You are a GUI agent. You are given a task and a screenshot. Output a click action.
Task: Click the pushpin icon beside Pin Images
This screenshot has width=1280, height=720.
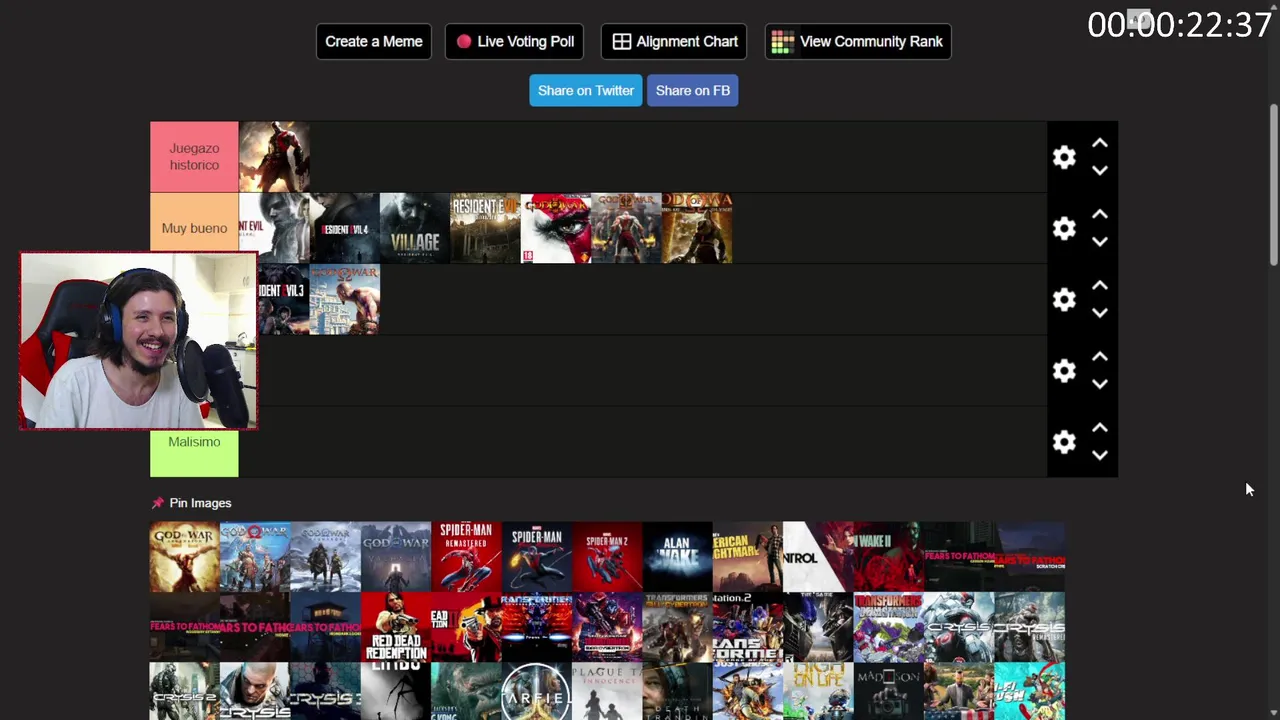click(x=157, y=503)
